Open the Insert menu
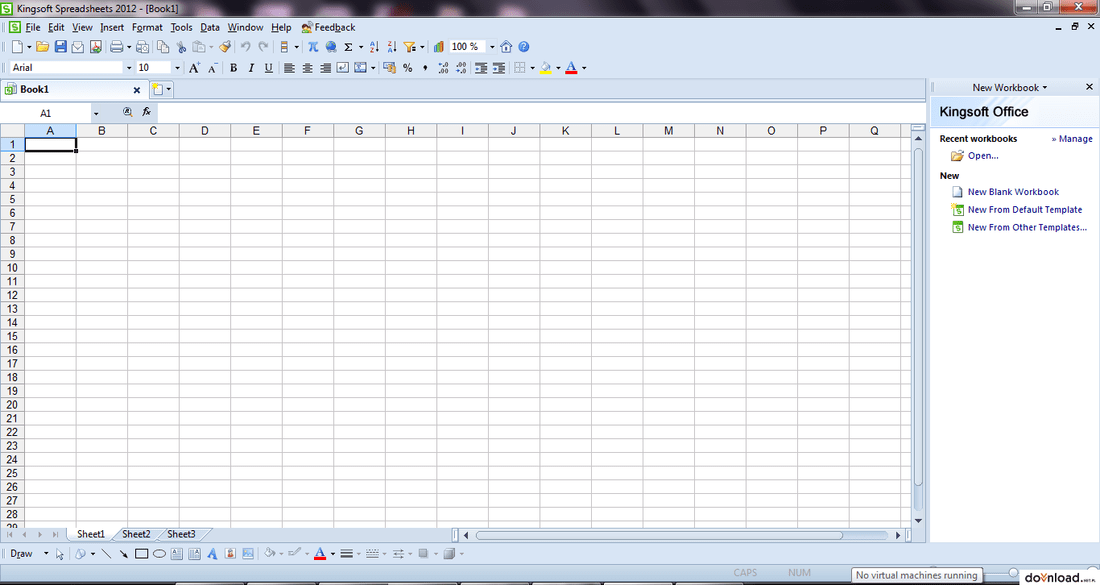Screen dimensions: 1100x585 tap(112, 27)
